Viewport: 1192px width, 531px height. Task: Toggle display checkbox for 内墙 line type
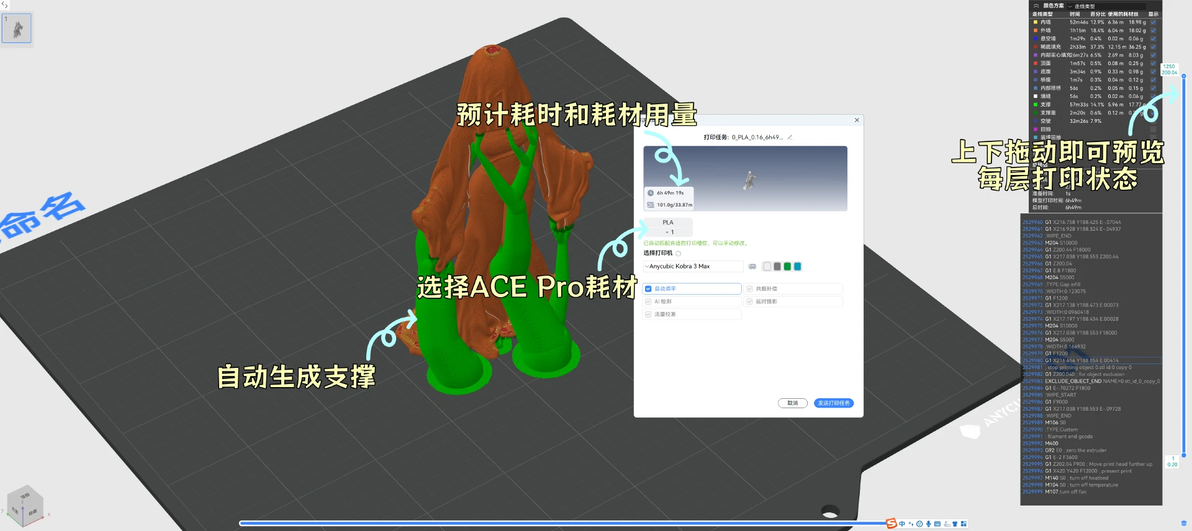pos(1153,22)
